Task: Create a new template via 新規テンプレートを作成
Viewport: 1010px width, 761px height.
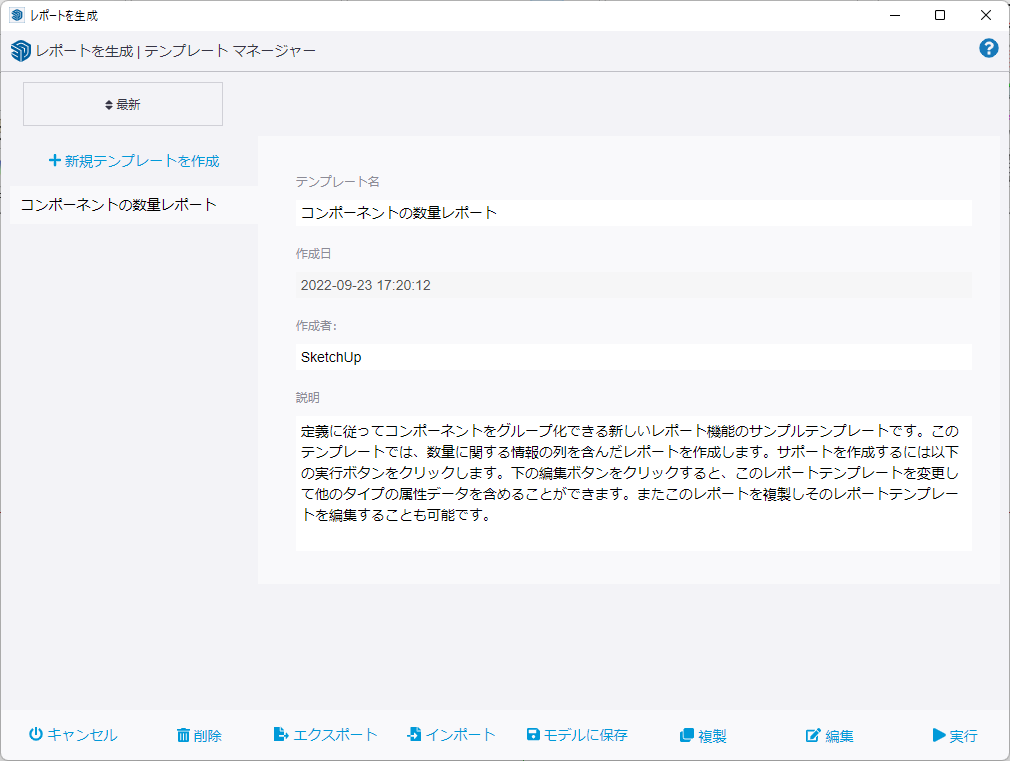Action: coord(135,160)
